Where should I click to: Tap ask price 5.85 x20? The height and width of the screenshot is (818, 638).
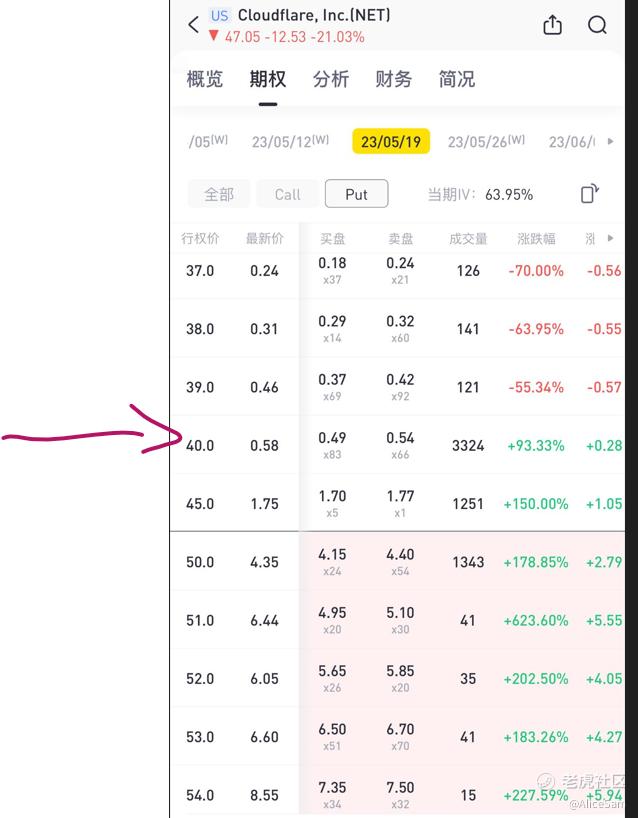[x=401, y=678]
